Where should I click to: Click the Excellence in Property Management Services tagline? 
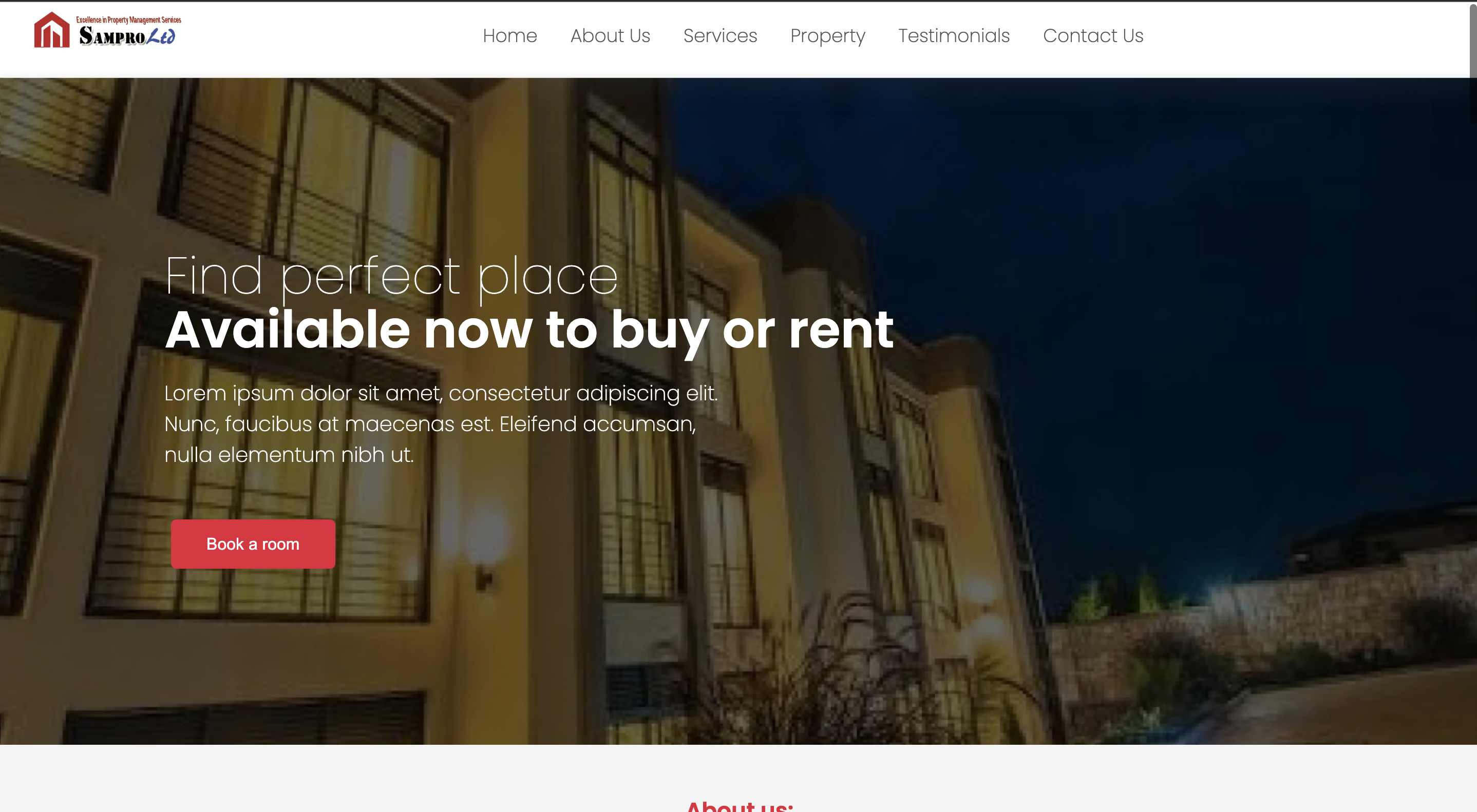(x=128, y=20)
